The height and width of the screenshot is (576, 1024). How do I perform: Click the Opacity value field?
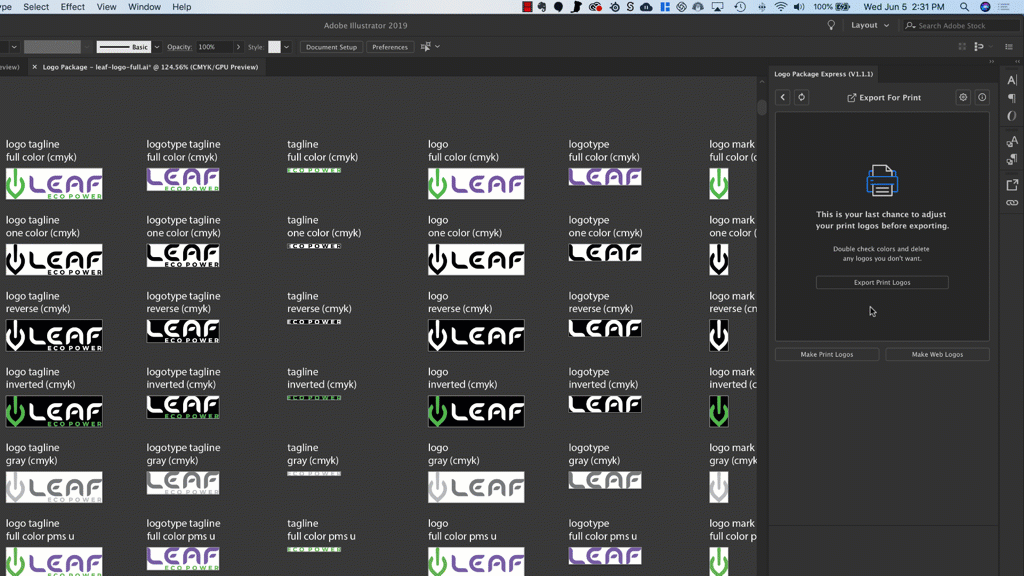[x=214, y=47]
